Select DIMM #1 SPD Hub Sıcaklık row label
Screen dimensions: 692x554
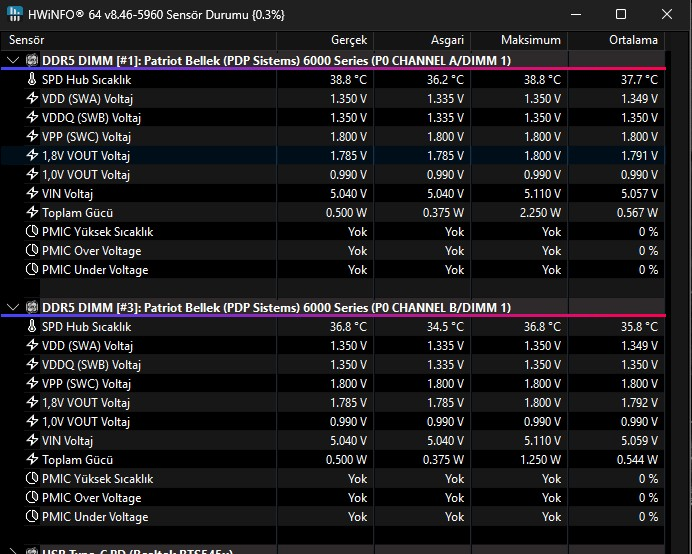tap(86, 80)
